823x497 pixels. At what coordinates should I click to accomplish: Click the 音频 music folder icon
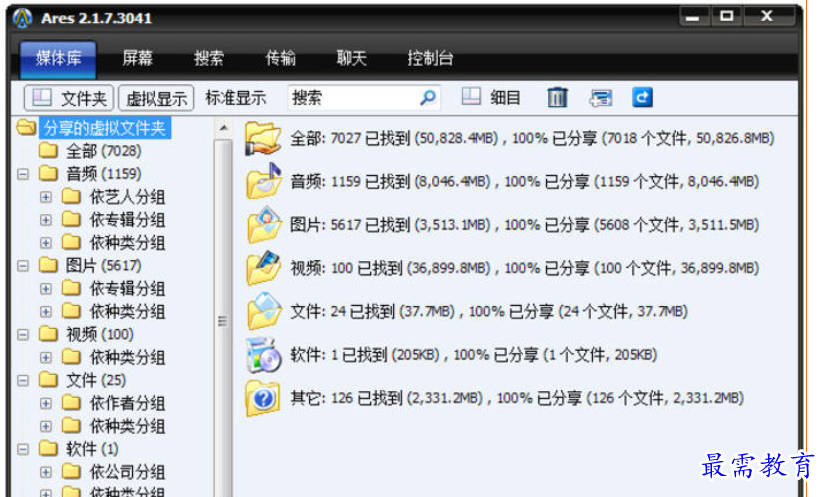(x=263, y=181)
